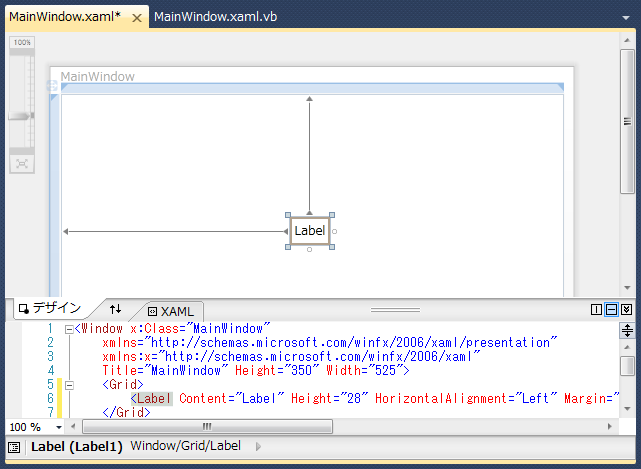
Task: Open the active files dropdown arrow
Action: click(625, 18)
